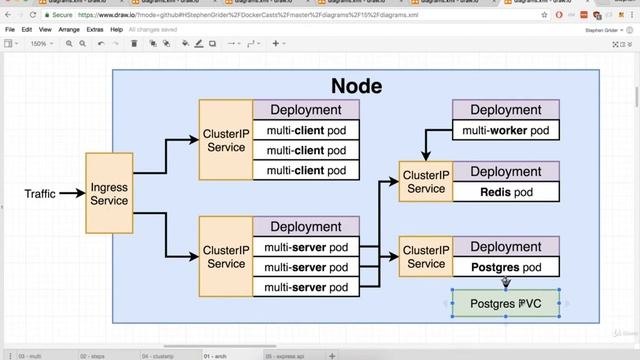The height and width of the screenshot is (360, 640).
Task: Switch to the '04 - clusterip' page tab
Action: pyautogui.click(x=158, y=356)
